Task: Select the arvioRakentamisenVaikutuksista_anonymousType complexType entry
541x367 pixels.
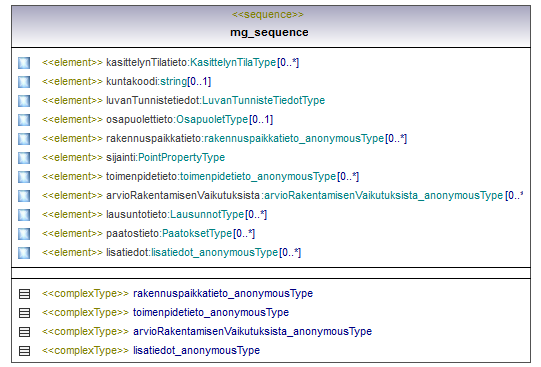Action: (x=207, y=331)
